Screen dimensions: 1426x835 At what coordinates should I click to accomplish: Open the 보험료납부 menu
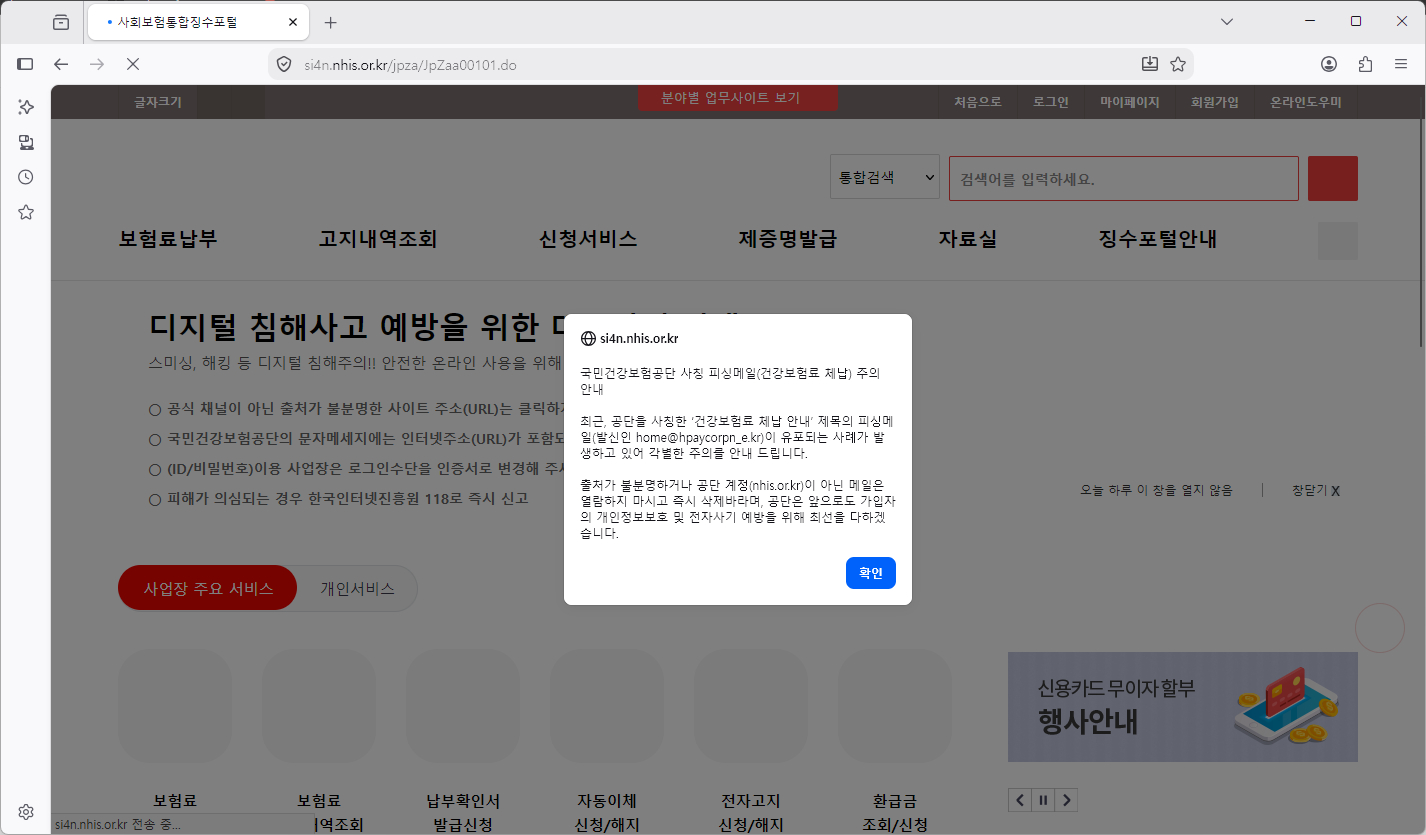click(168, 239)
